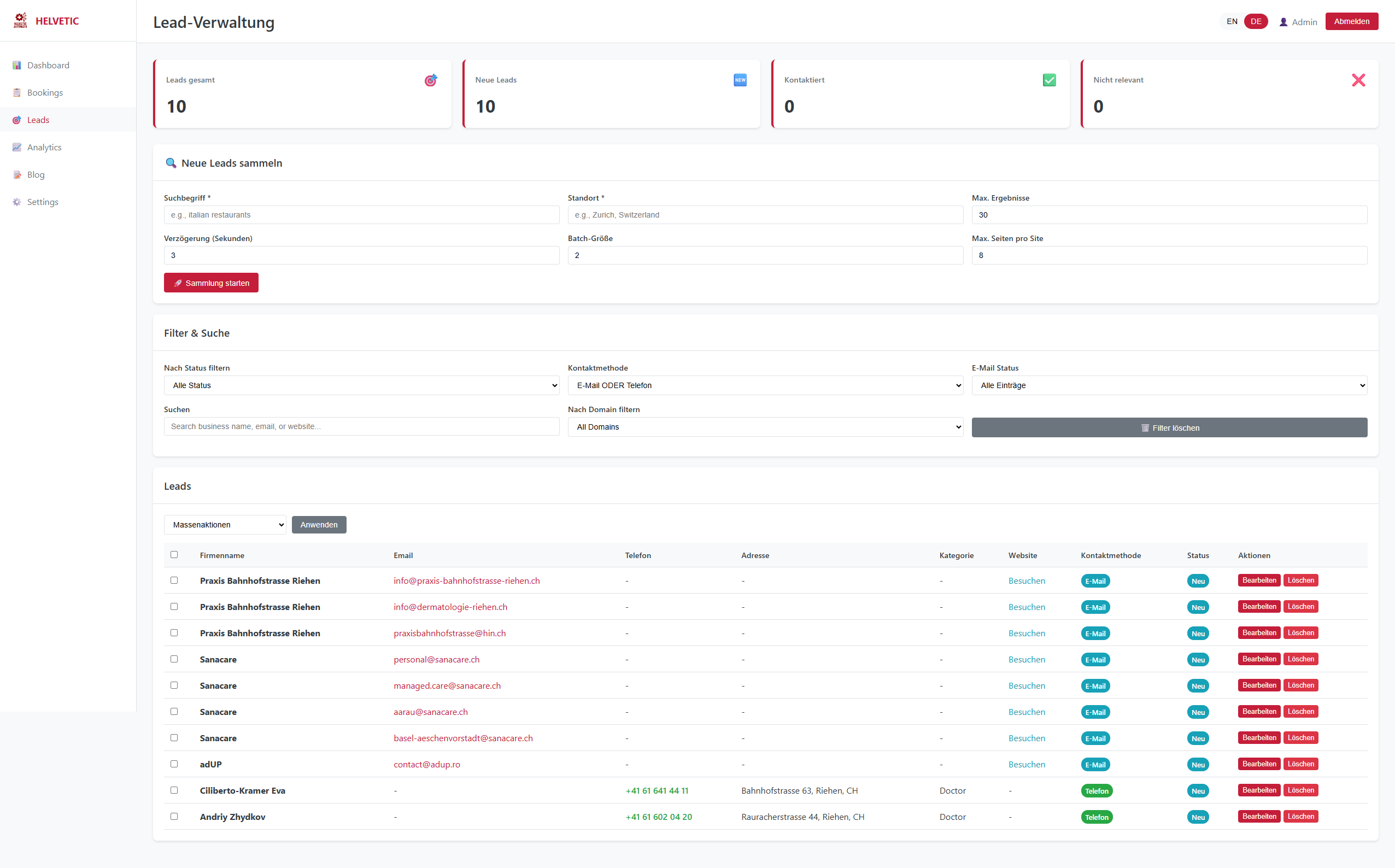
Task: Click the Suchen search input field
Action: (361, 426)
